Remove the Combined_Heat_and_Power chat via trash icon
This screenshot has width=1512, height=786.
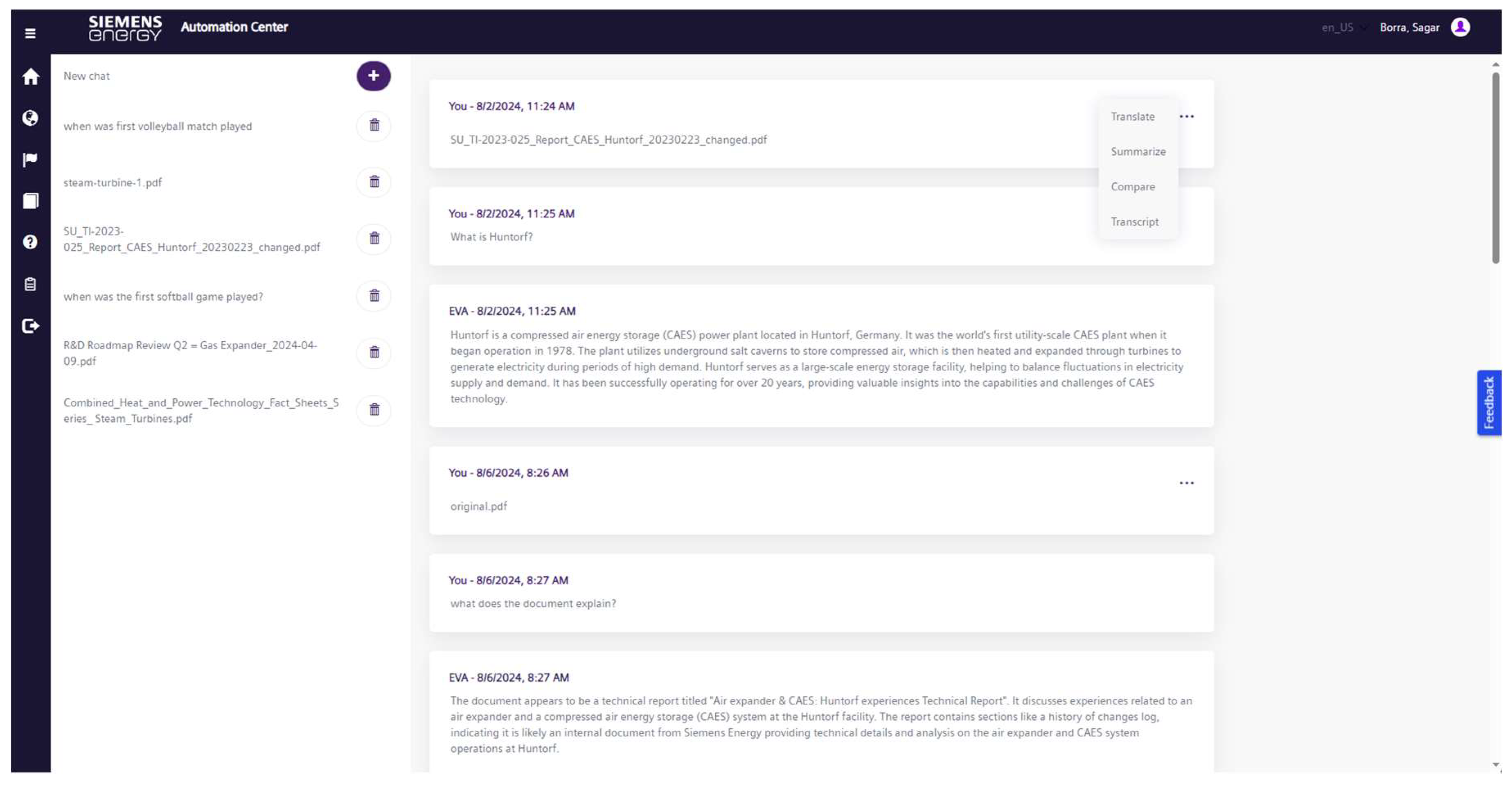(x=374, y=411)
